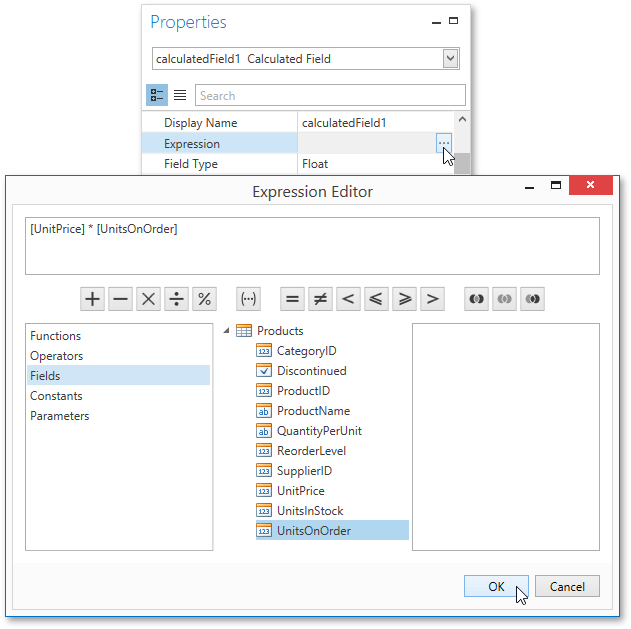Click the QuantityPerUnit text field icon
This screenshot has width=631, height=629.
(264, 431)
